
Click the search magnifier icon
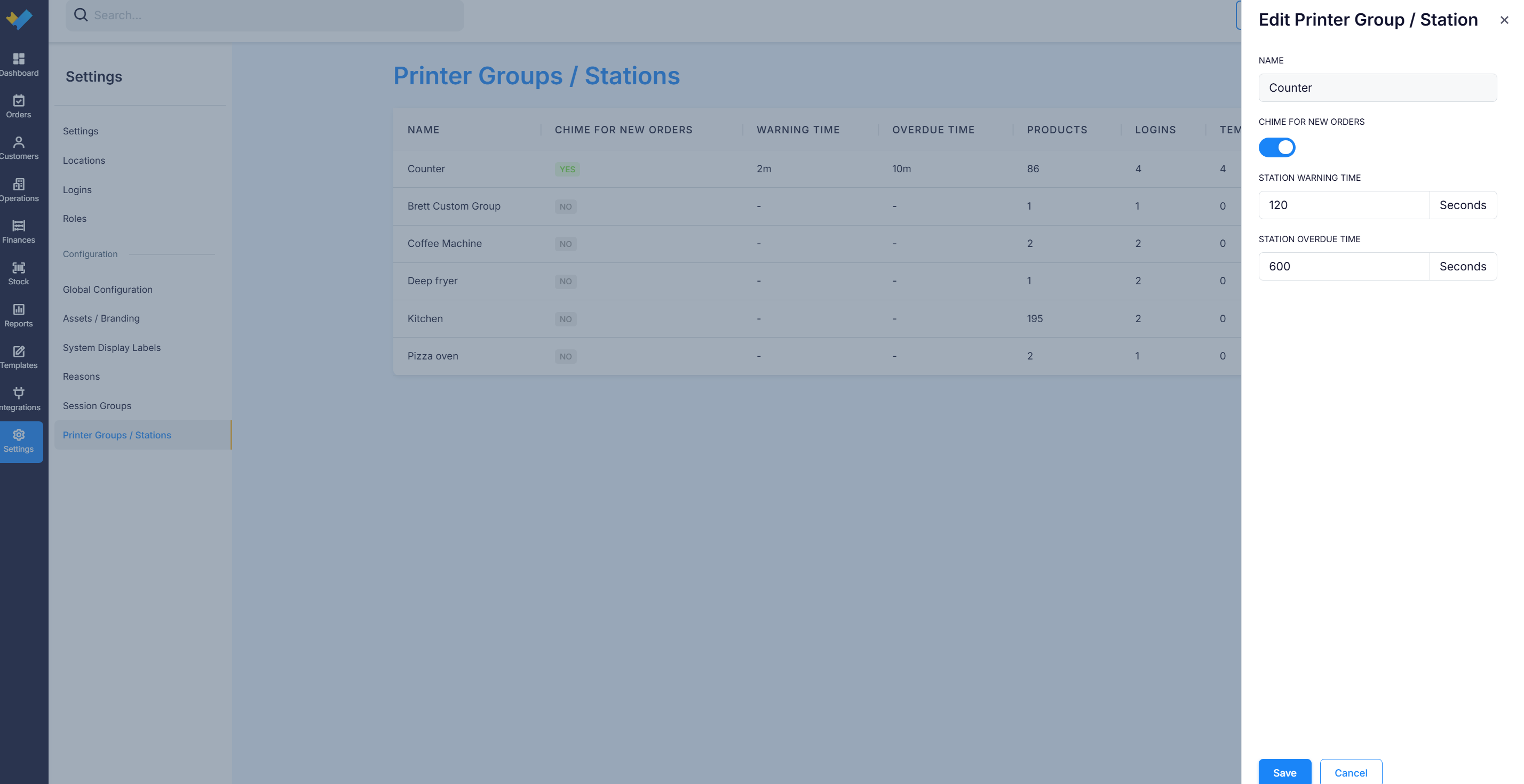(x=81, y=15)
